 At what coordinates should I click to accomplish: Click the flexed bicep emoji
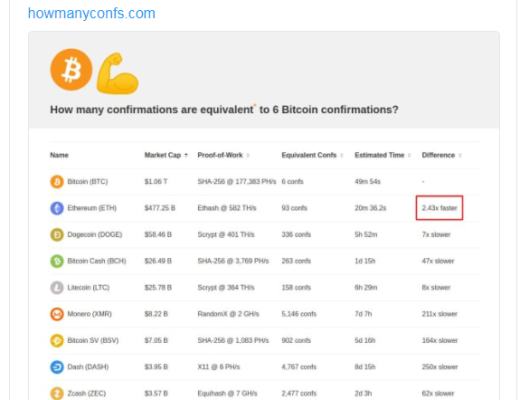(117, 73)
